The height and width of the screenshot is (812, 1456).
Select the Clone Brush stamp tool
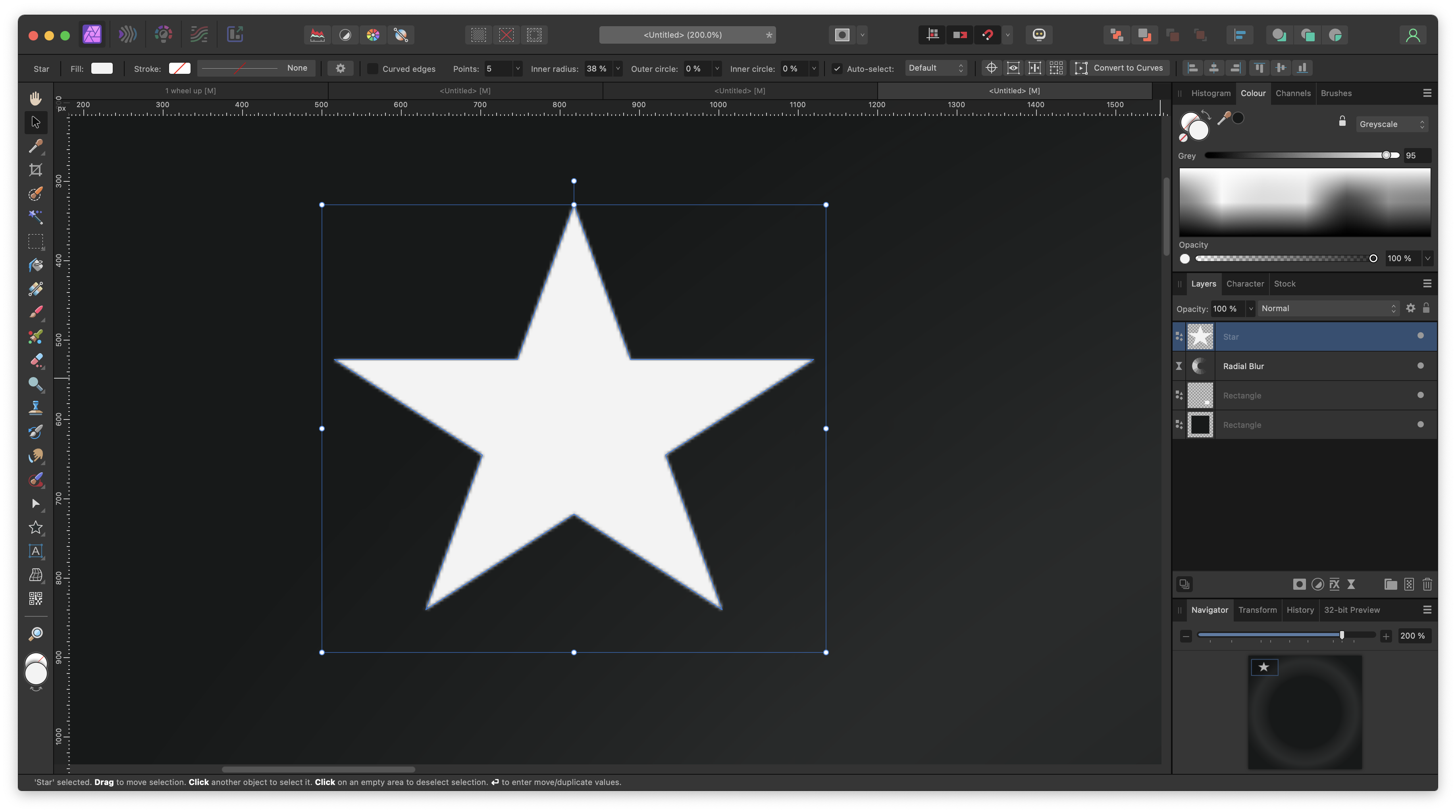(36, 408)
